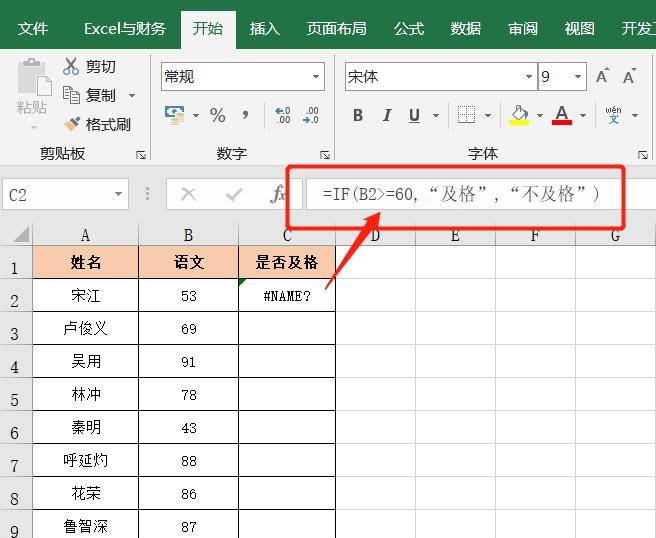Select column A header
Image resolution: width=656 pixels, height=538 pixels.
pos(85,236)
